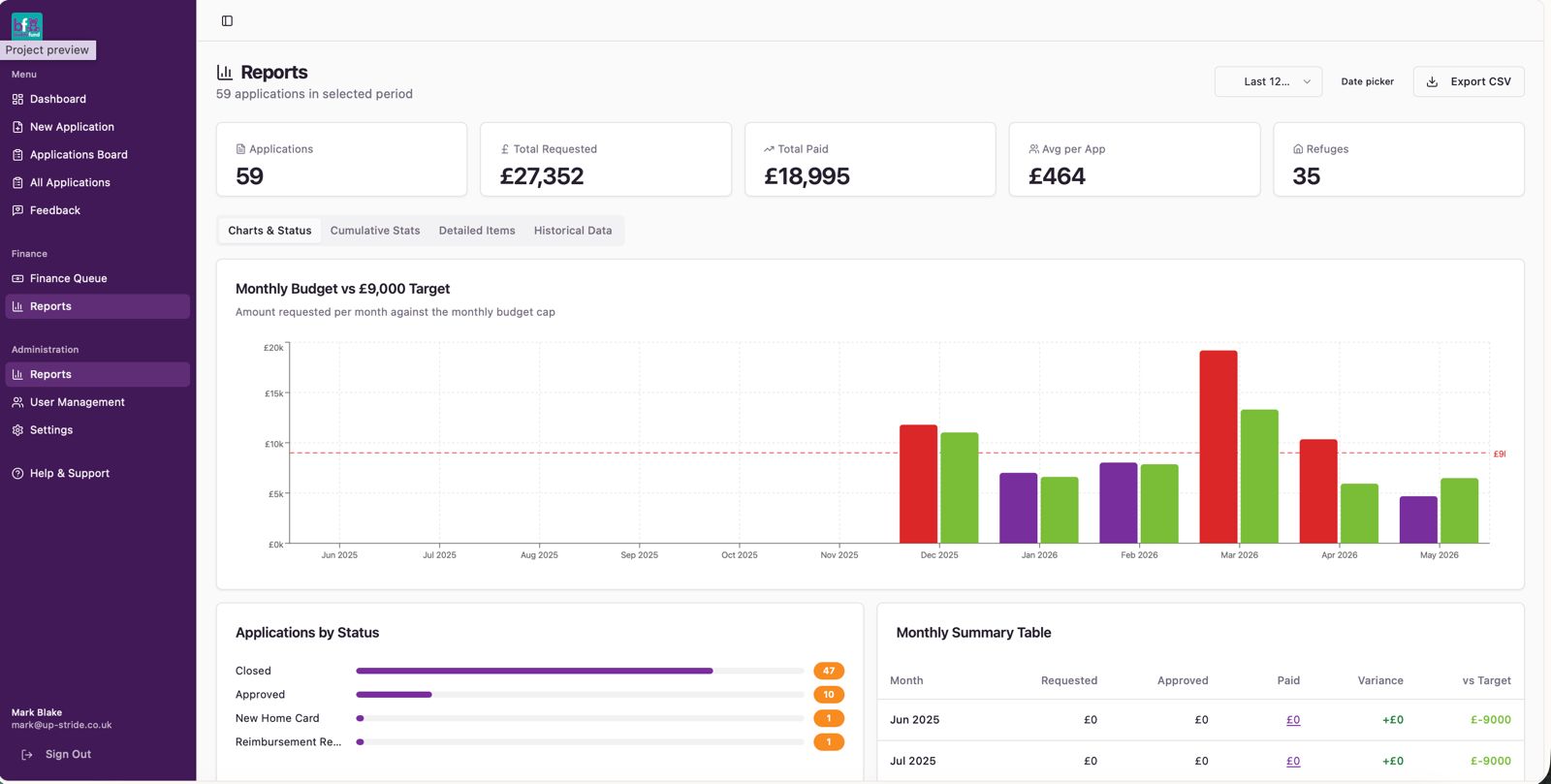The image size is (1551, 784).
Task: Click the Jul 2025 month cell
Action: tap(912, 761)
